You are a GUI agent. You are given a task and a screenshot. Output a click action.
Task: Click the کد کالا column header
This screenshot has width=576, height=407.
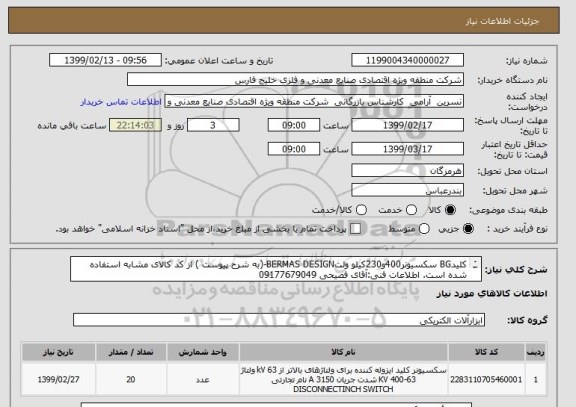pos(486,352)
